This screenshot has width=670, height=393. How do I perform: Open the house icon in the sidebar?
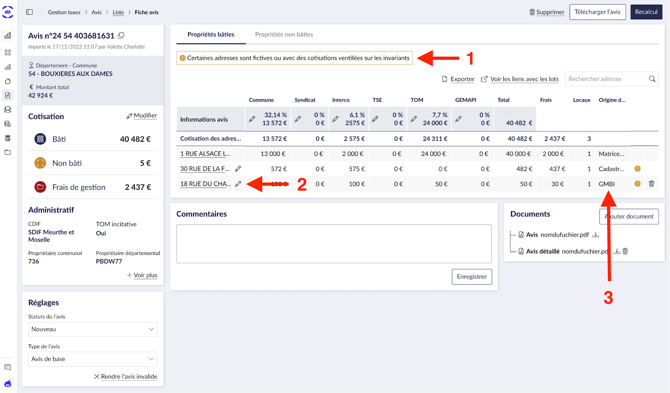(8, 81)
